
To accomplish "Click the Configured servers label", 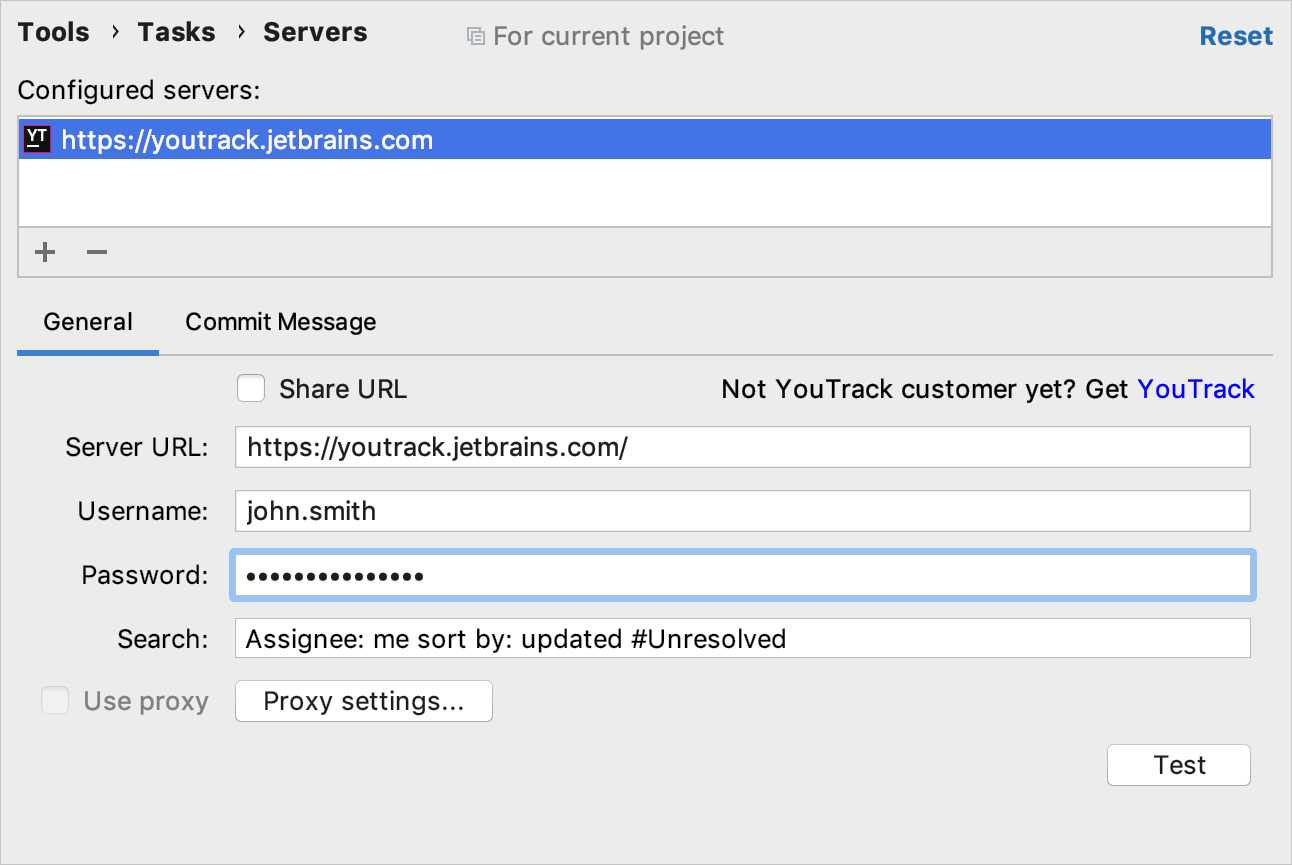I will 139,90.
